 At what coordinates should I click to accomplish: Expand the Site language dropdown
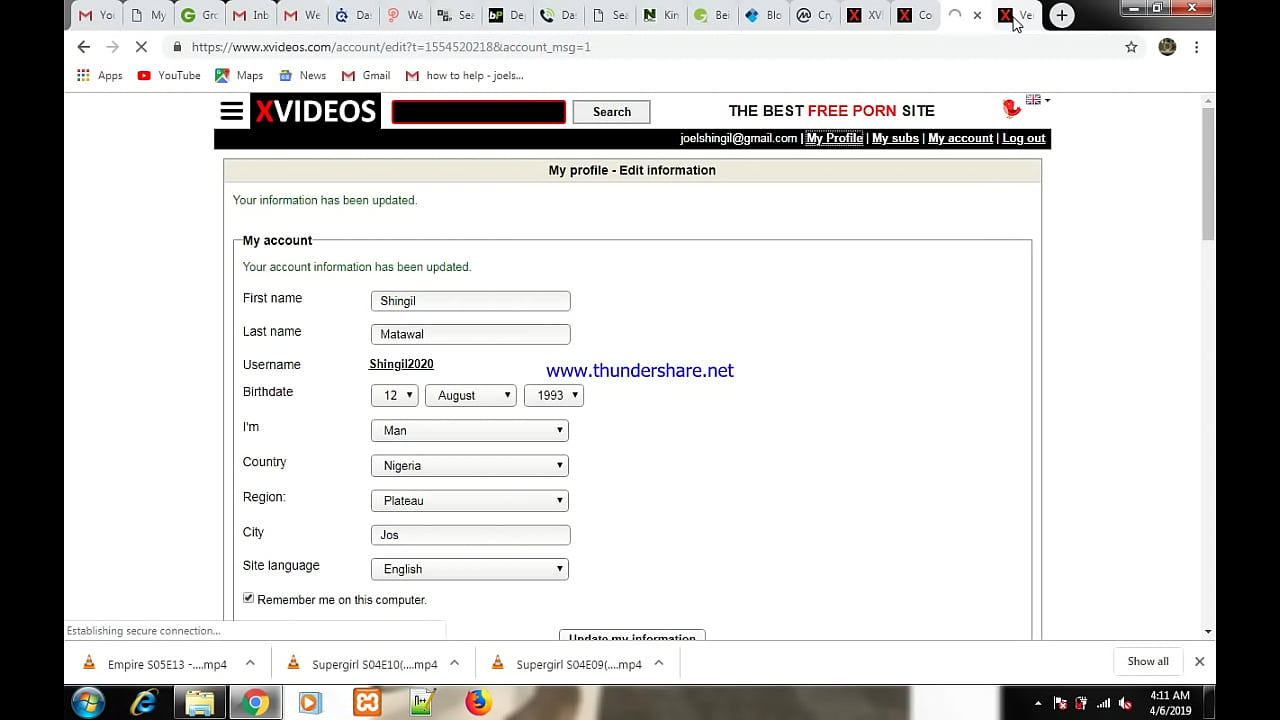coord(469,569)
